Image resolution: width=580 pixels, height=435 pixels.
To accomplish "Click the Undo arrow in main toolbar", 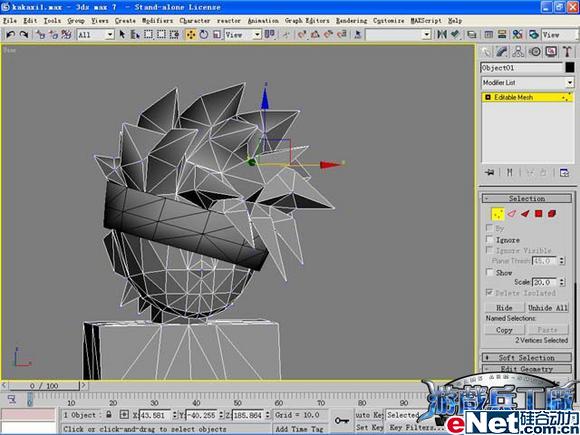I will point(10,34).
